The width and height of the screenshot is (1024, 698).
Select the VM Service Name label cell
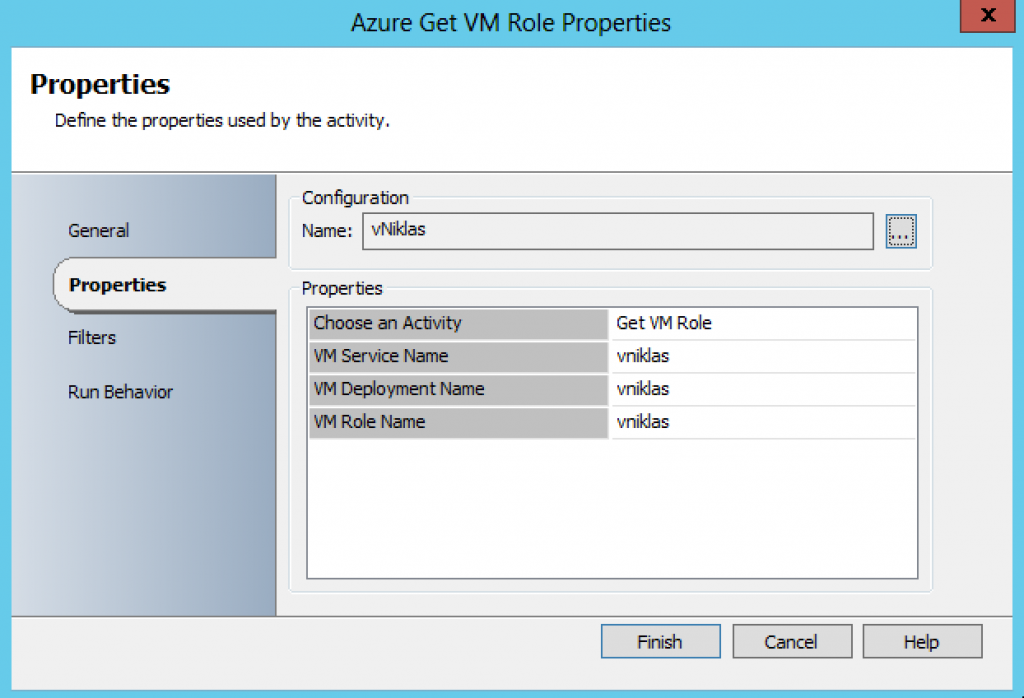[458, 357]
